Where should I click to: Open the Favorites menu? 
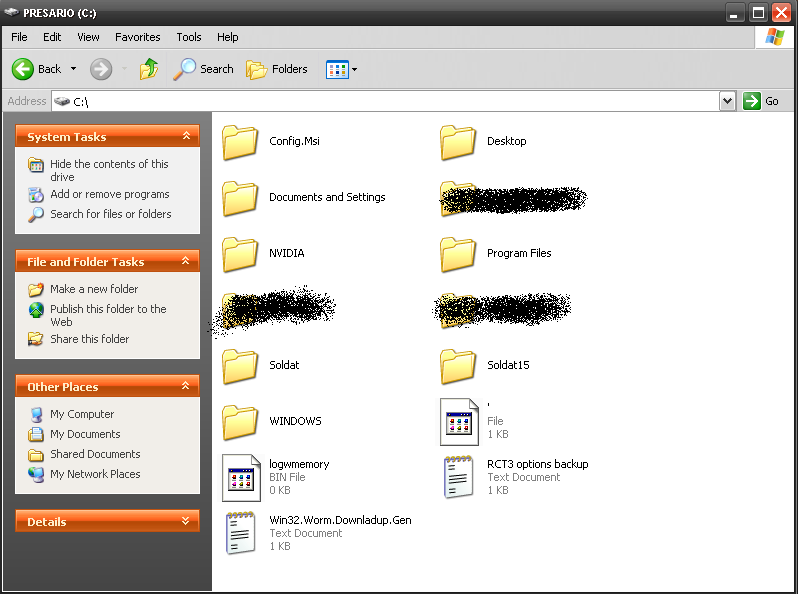click(x=137, y=37)
